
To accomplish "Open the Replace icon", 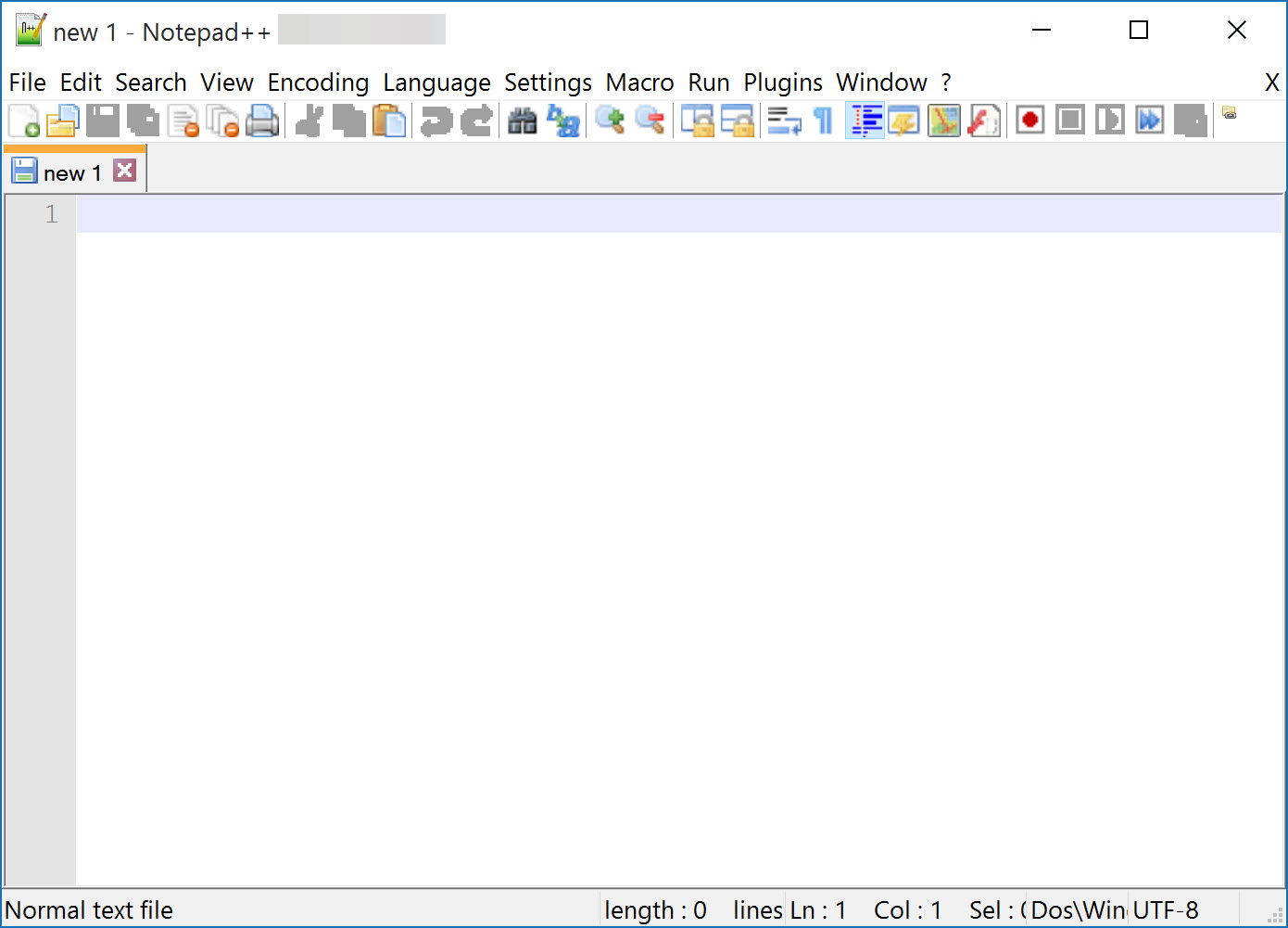I will point(562,121).
